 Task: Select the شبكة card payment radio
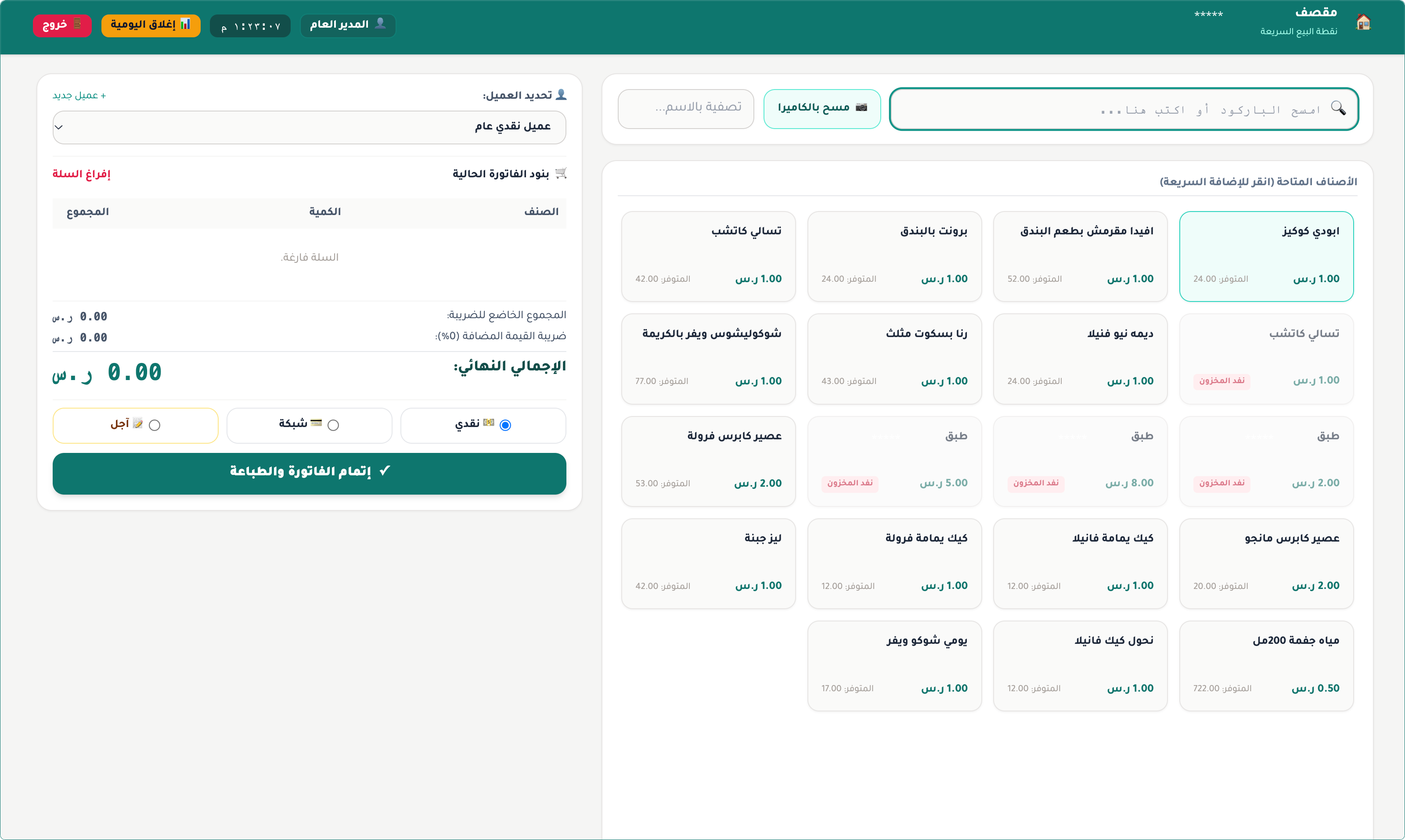tap(333, 425)
